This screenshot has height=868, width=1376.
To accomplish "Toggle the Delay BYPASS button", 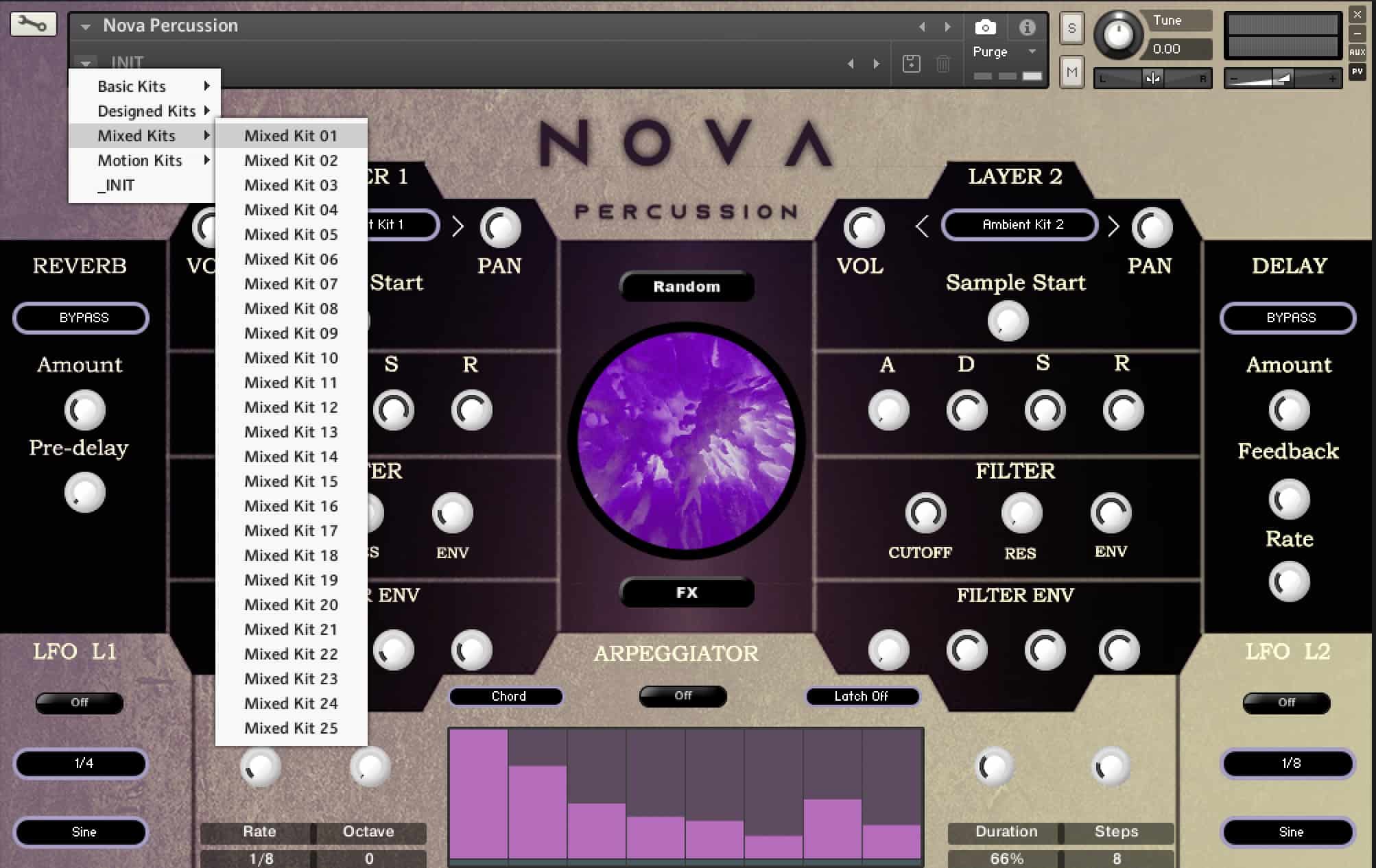I will tap(1288, 318).
